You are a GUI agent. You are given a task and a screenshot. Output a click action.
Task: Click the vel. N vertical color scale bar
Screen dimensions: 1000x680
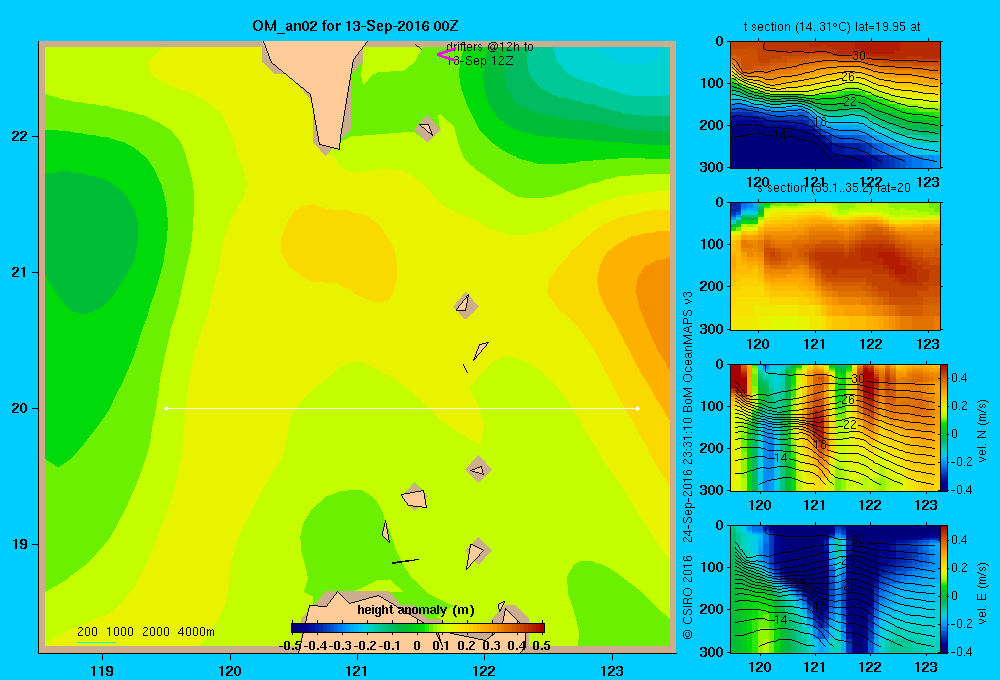point(945,427)
